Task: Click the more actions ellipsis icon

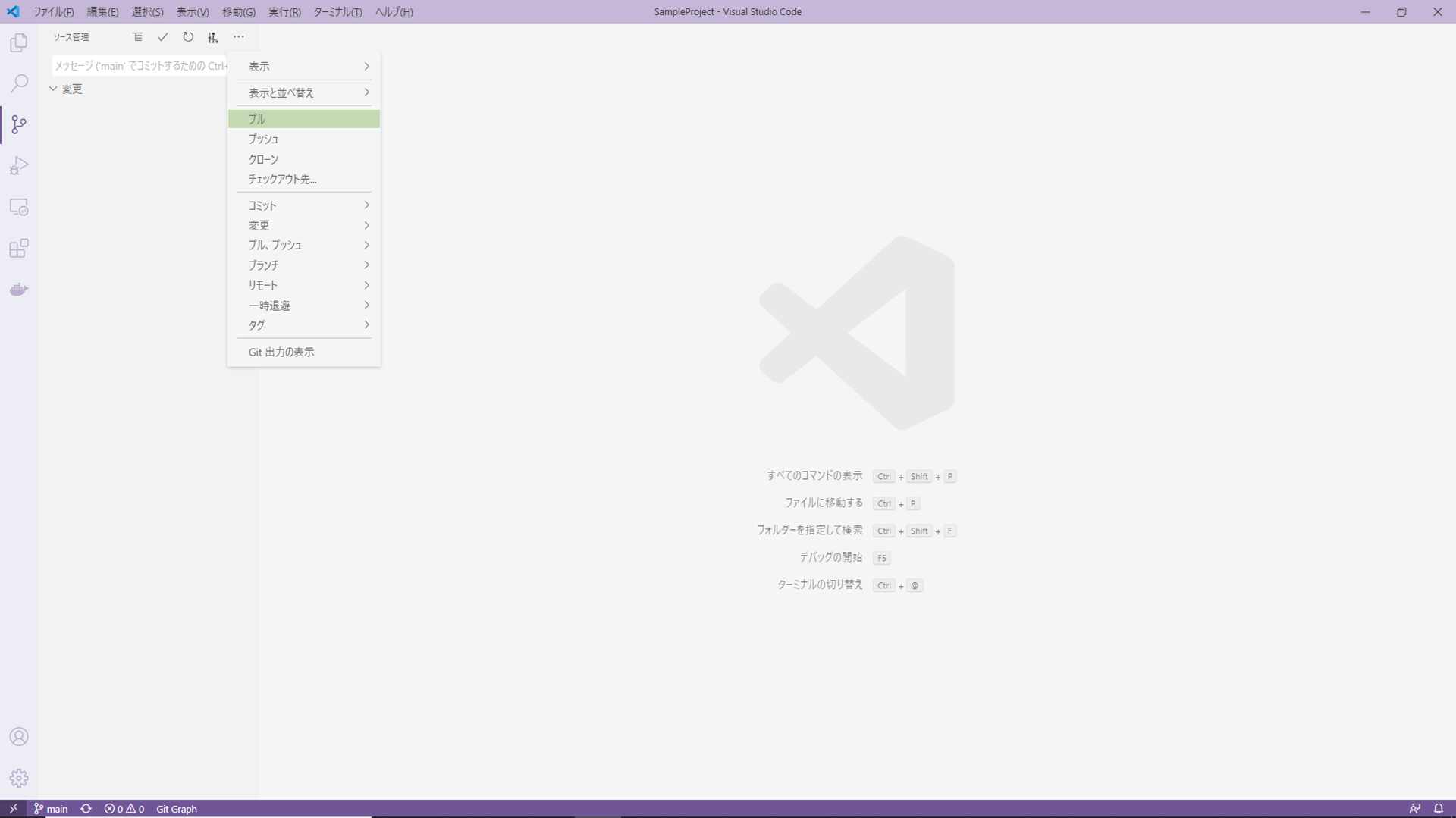Action: pyautogui.click(x=239, y=37)
